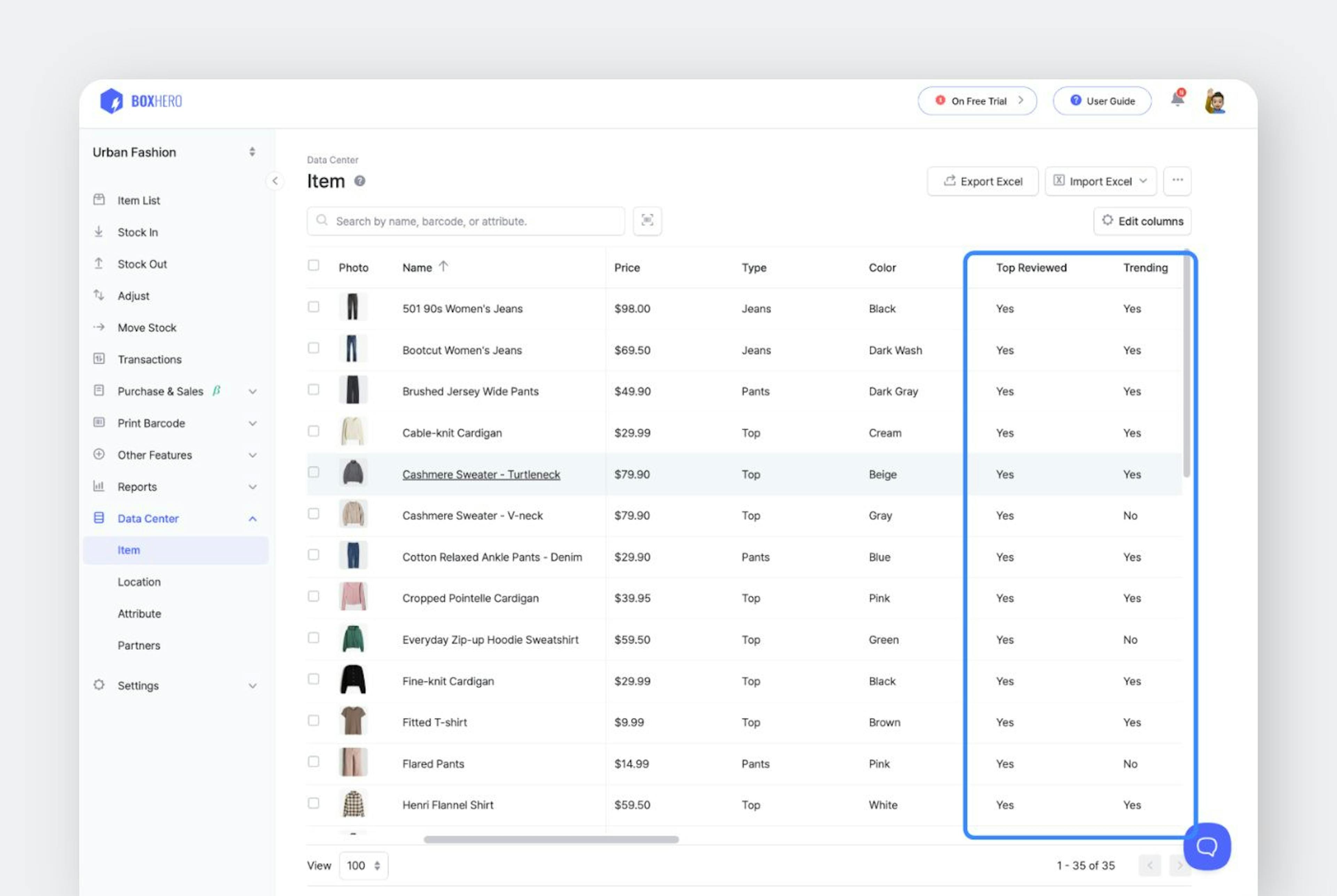
Task: Expand the Settings section
Action: 252,686
